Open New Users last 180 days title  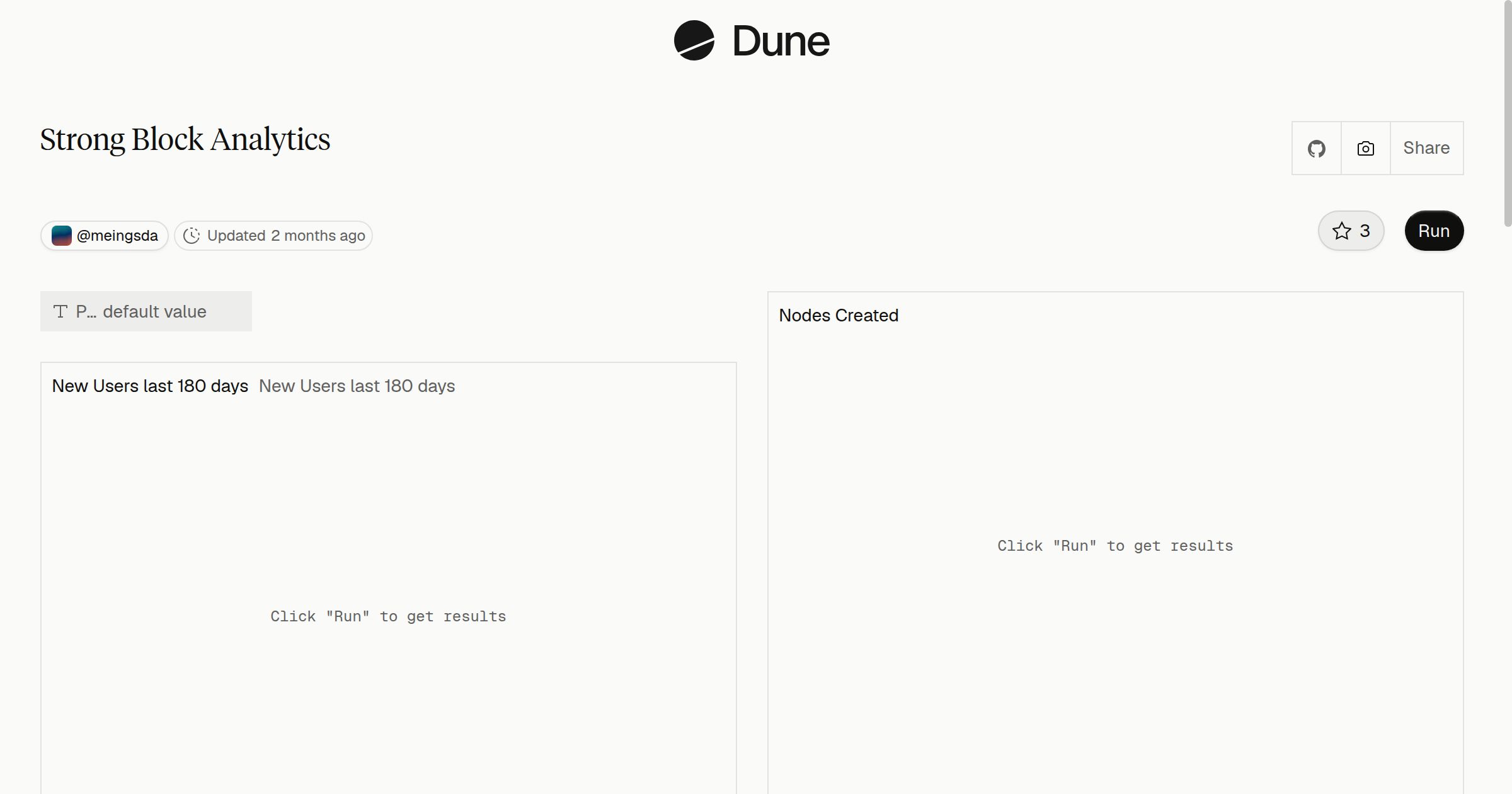(150, 386)
